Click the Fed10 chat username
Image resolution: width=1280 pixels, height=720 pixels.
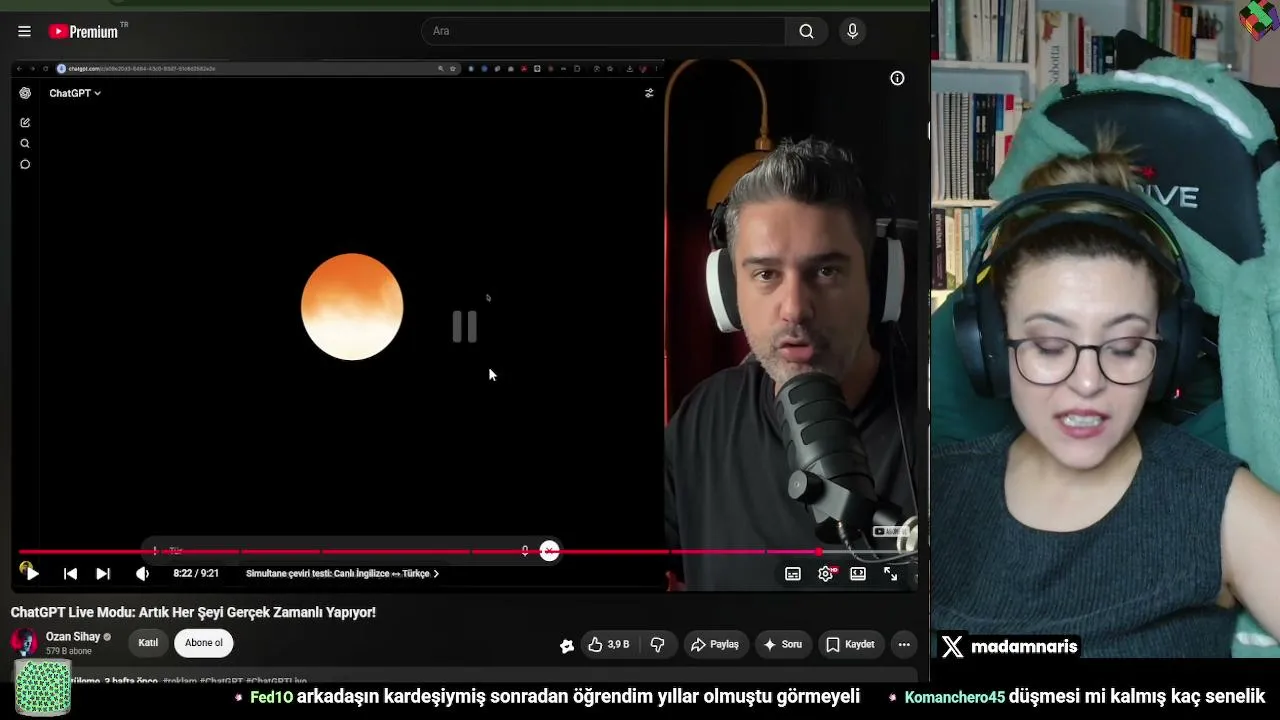coord(272,697)
